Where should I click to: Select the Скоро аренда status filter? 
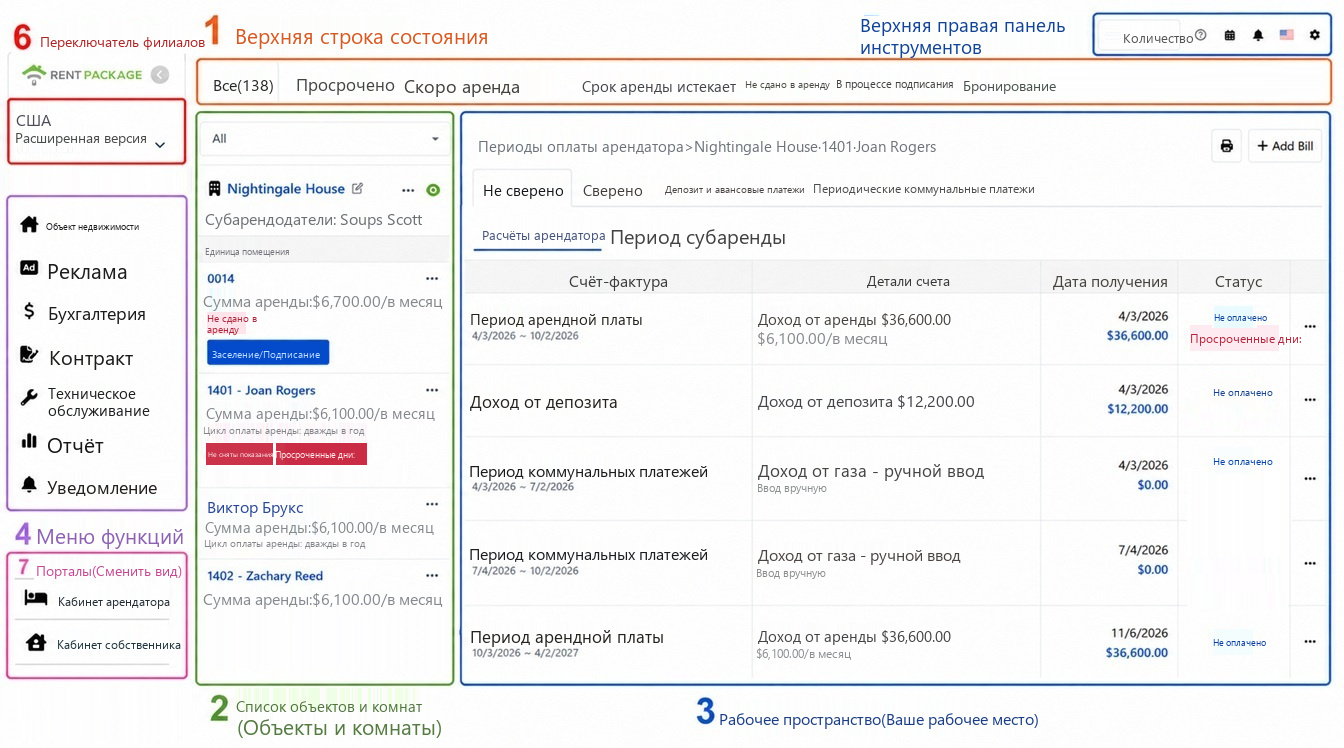point(462,87)
